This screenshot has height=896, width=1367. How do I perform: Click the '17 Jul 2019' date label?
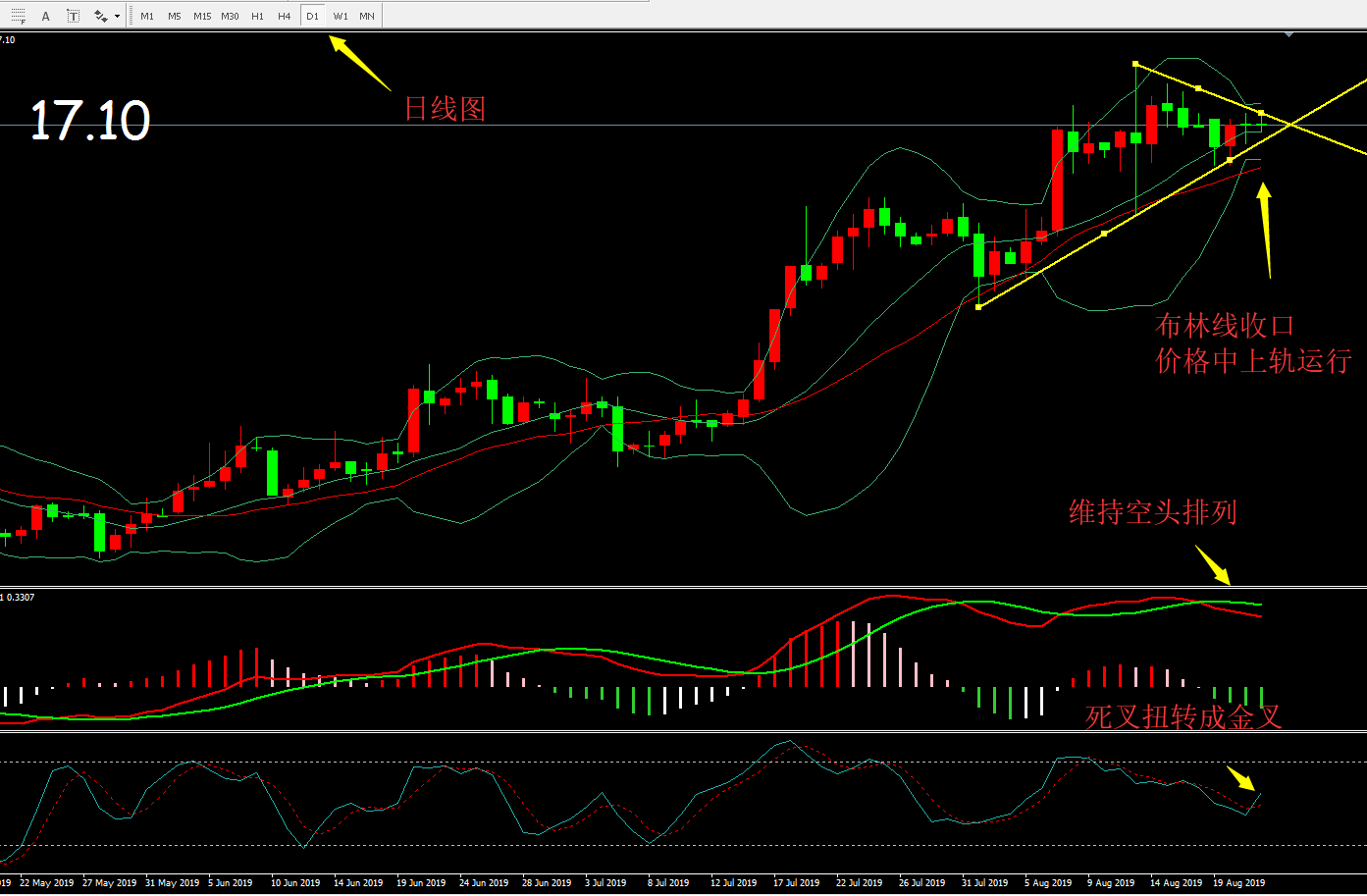click(796, 882)
